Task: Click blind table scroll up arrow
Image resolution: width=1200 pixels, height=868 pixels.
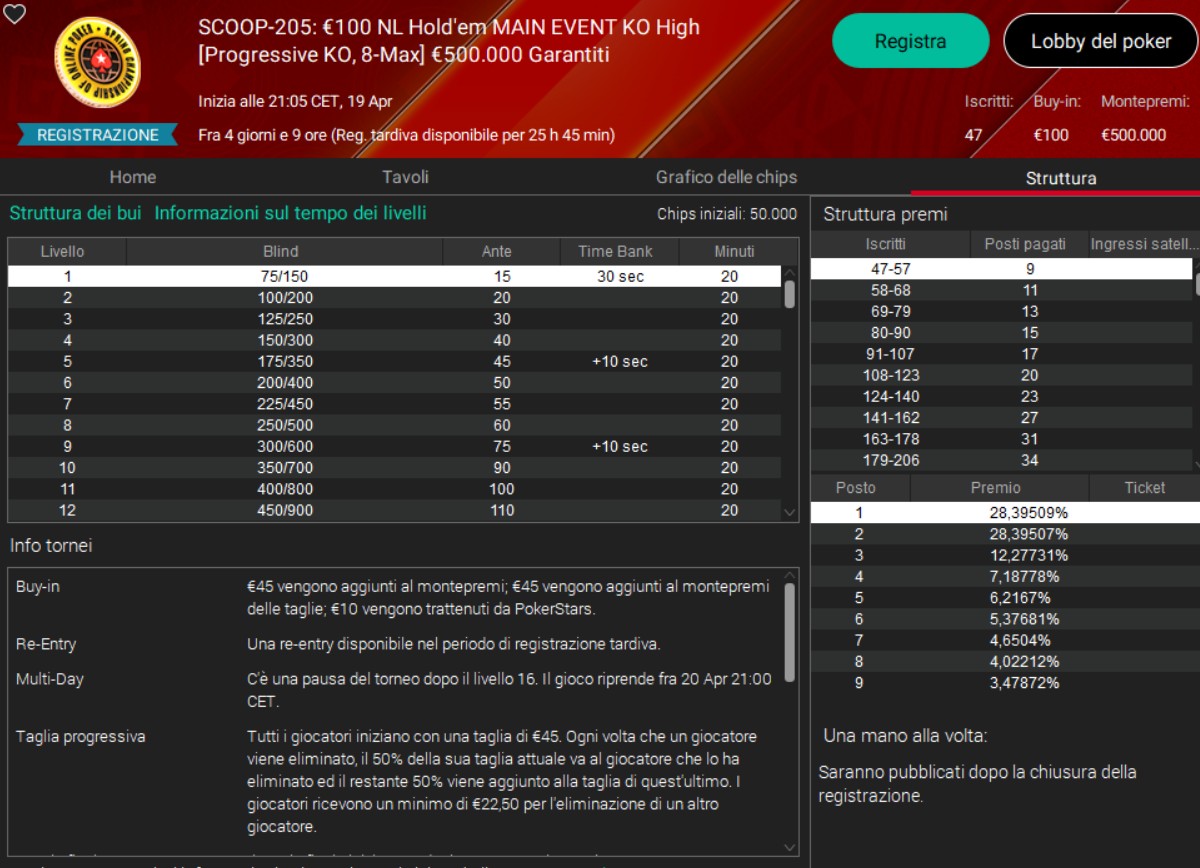Action: (x=790, y=271)
